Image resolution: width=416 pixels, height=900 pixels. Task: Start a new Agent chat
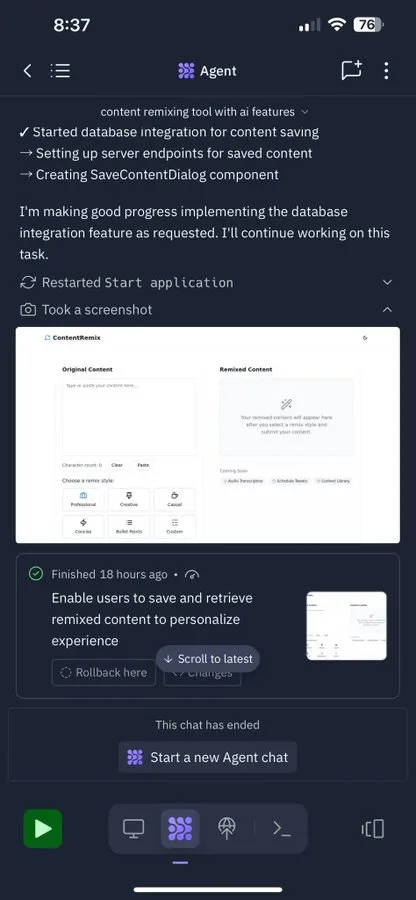coord(208,757)
